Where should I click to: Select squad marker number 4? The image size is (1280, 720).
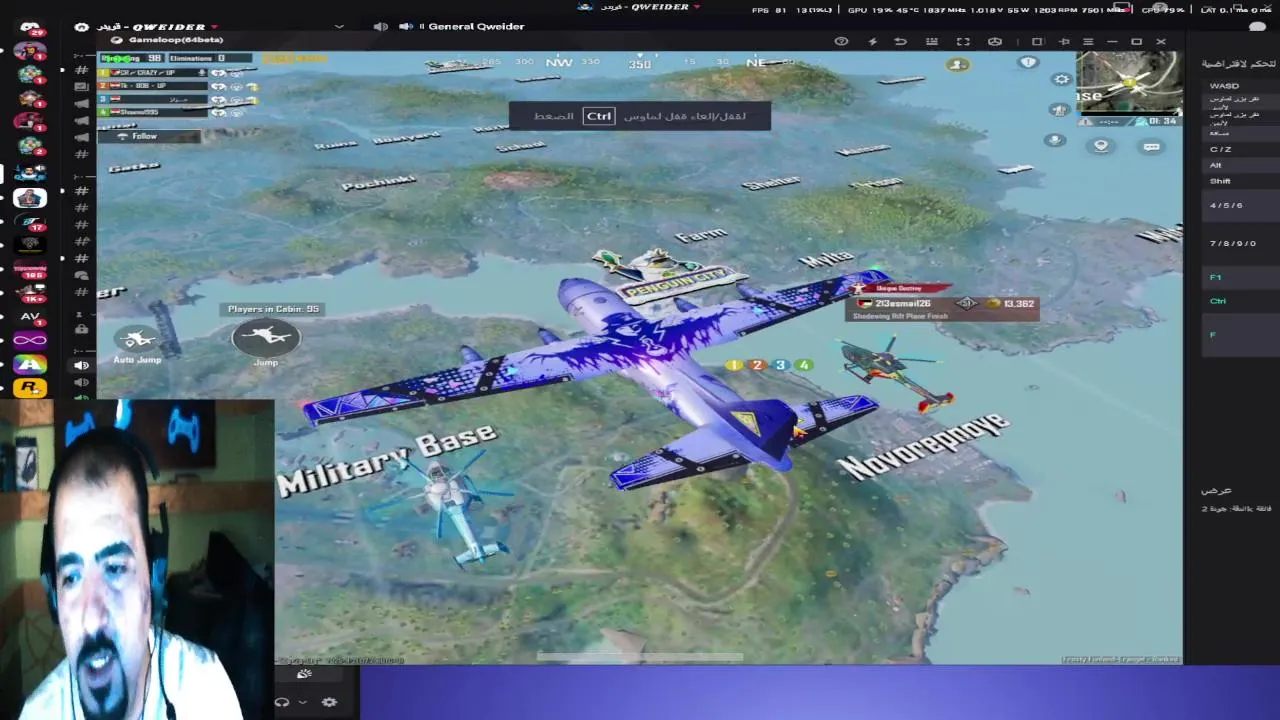804,365
